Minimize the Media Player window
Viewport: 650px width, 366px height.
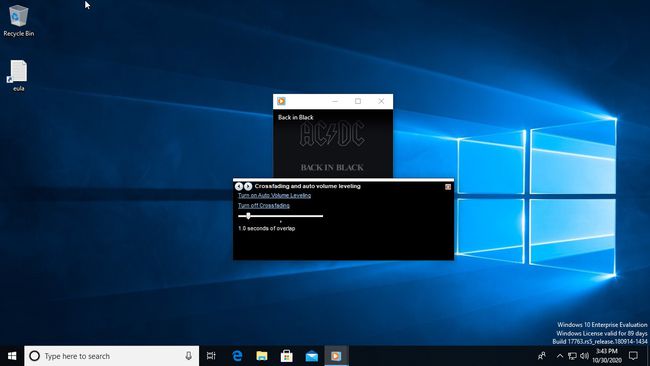335,101
